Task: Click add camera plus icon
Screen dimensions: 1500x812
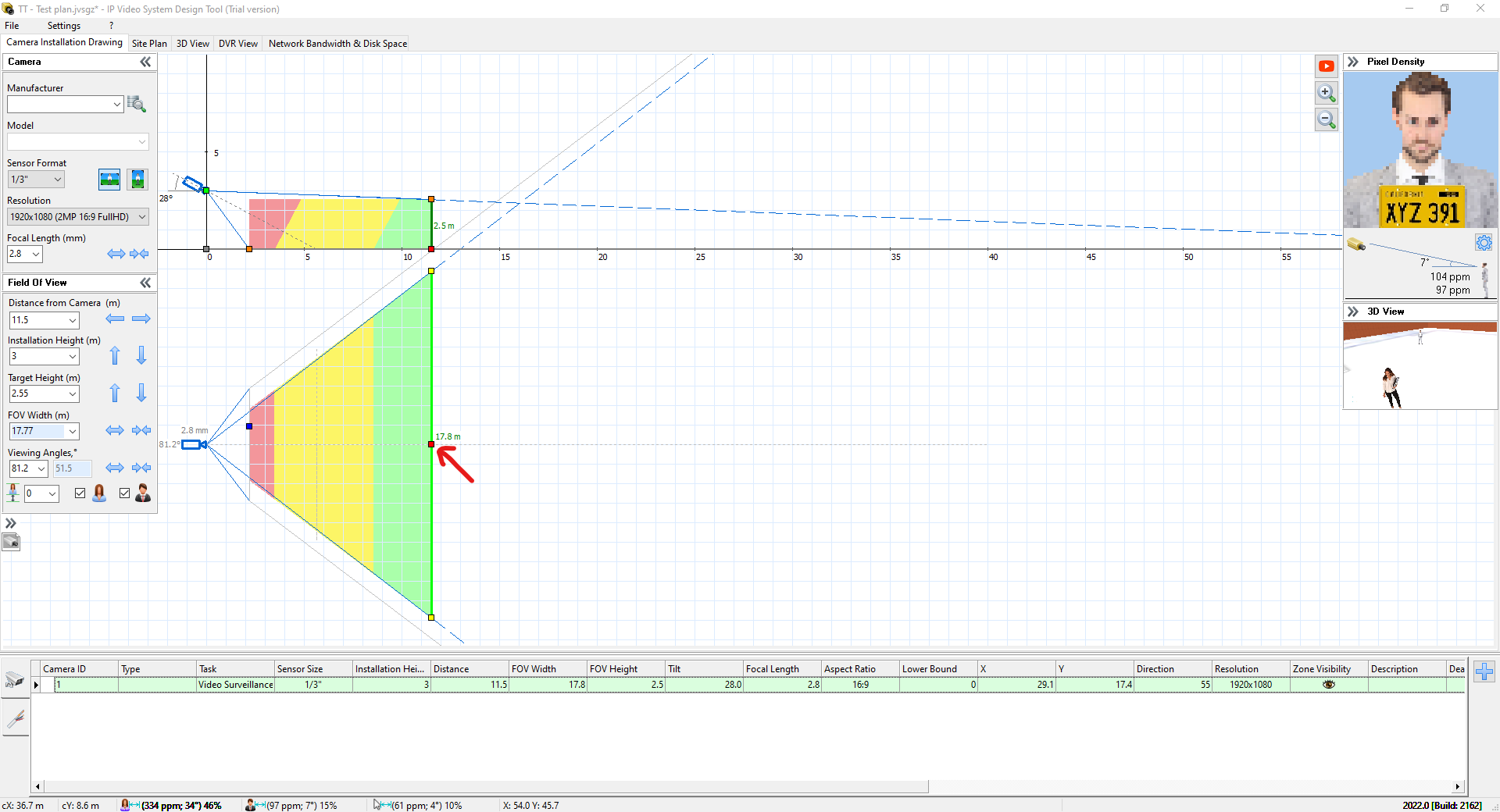Action: [x=1484, y=671]
